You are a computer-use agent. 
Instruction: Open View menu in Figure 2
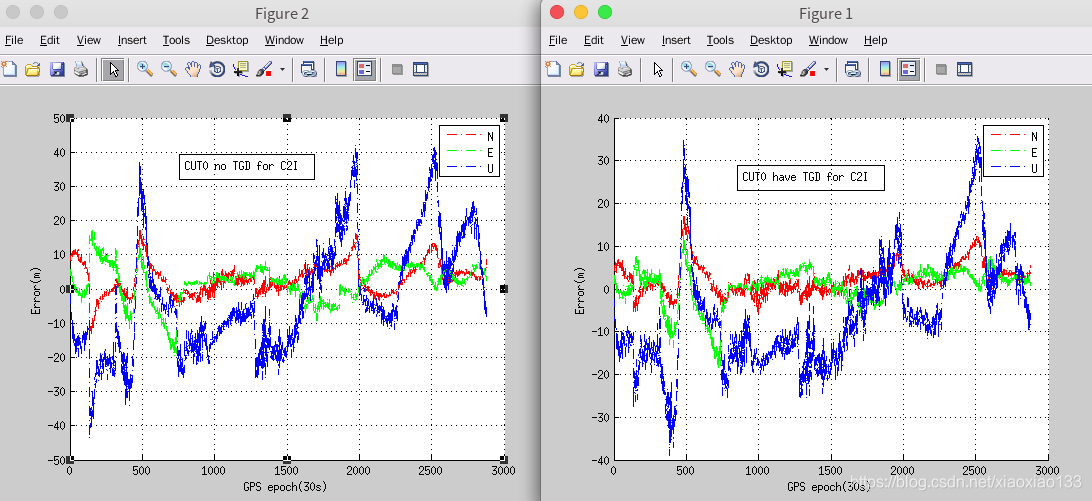coord(88,40)
